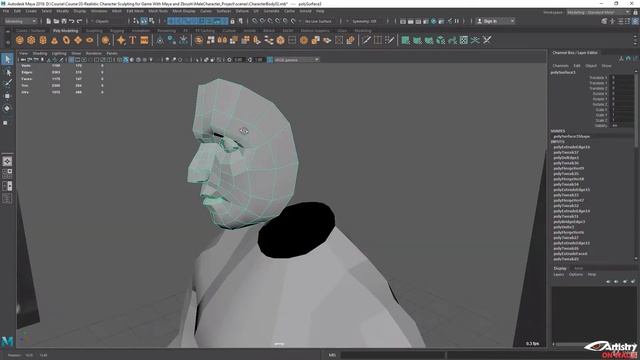The width and height of the screenshot is (640, 360).
Task: Click the Maya logo in bottom-left corner
Action: (x=7, y=341)
